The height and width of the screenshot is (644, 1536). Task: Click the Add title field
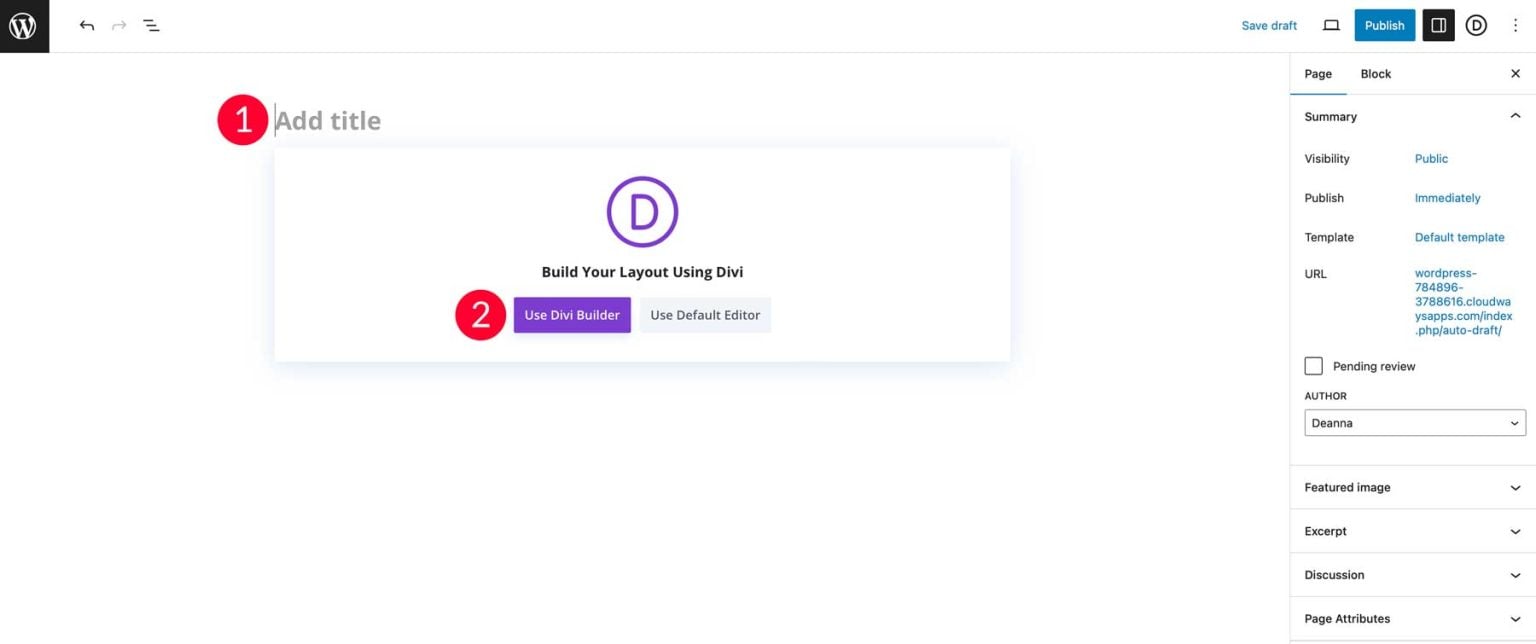click(x=642, y=121)
